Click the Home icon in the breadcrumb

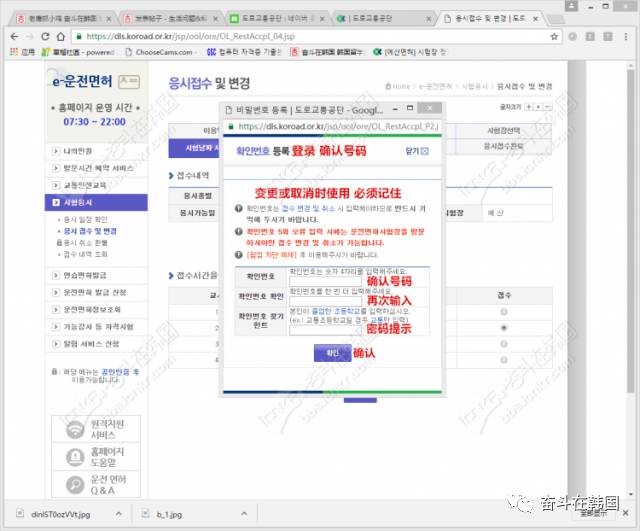(x=389, y=87)
